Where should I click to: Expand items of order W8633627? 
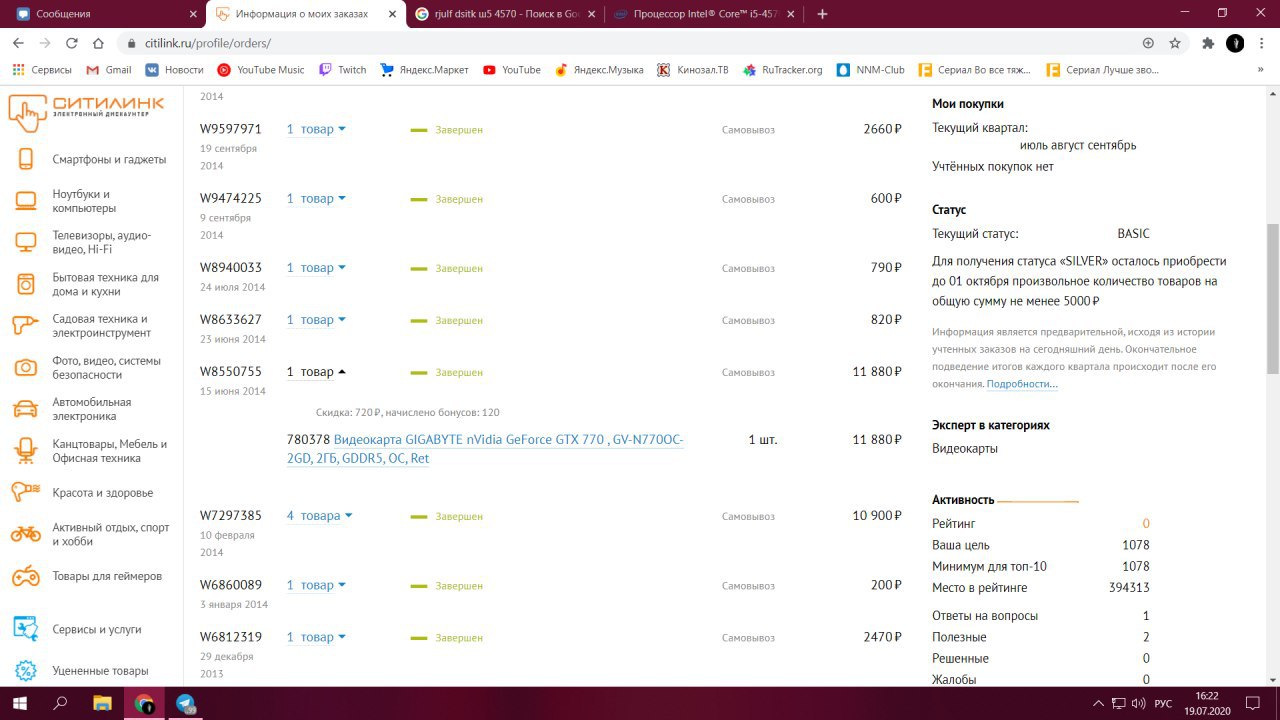[316, 320]
